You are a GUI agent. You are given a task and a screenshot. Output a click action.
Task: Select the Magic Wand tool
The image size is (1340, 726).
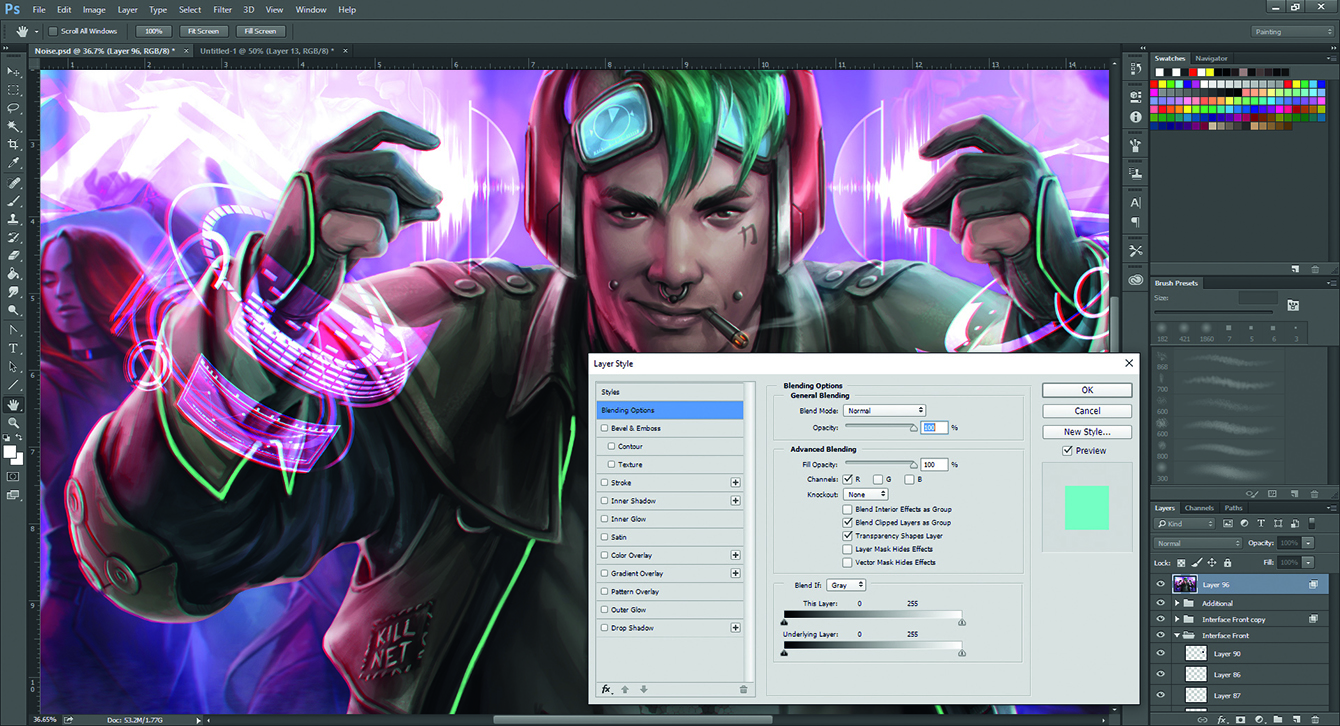tap(14, 127)
